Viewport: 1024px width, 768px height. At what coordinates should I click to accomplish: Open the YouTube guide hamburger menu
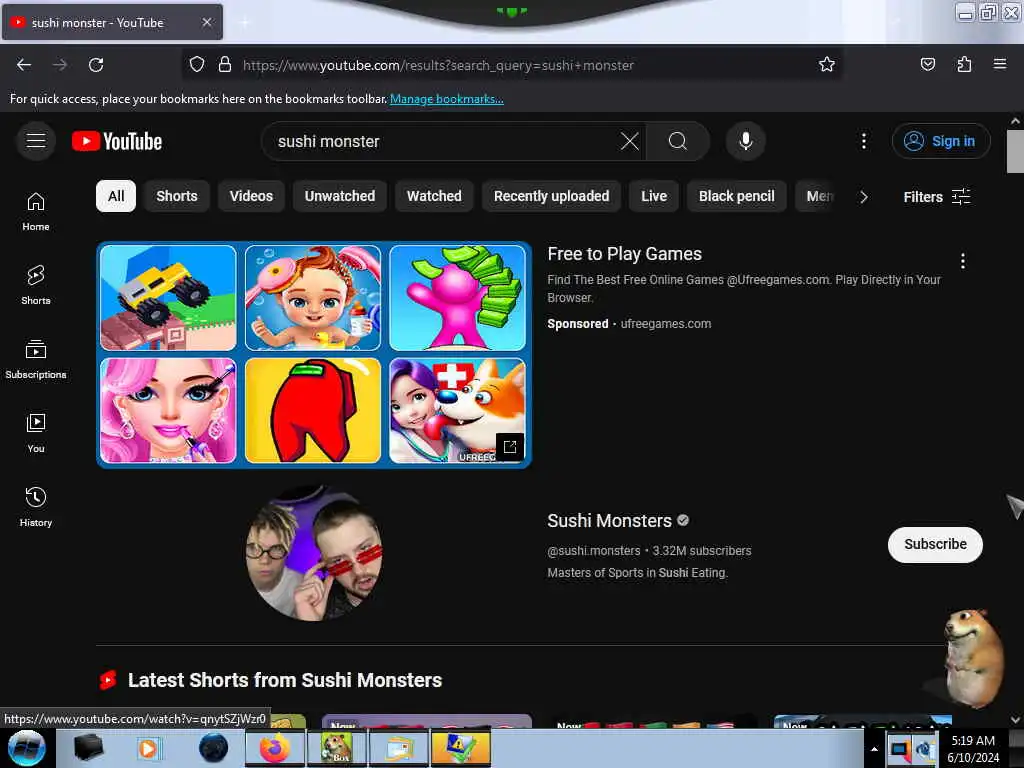[36, 141]
